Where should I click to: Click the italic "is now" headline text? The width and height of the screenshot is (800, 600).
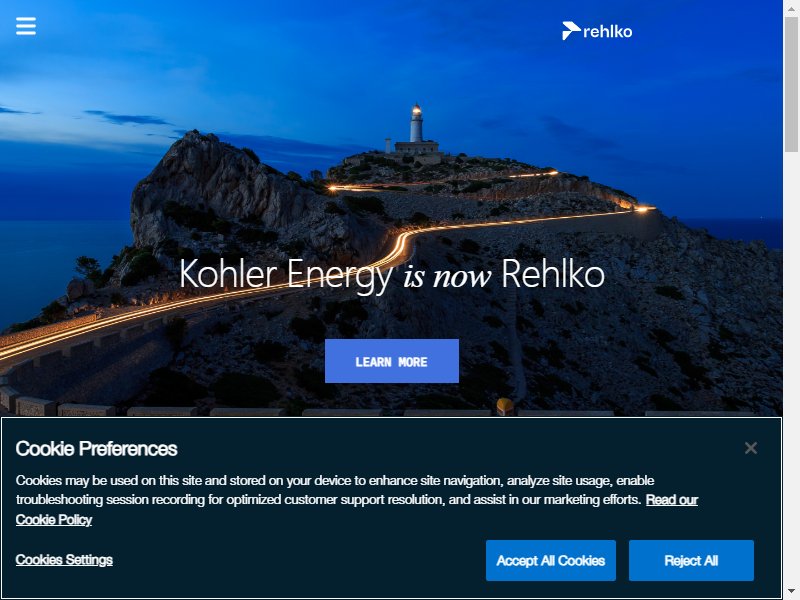tap(447, 277)
